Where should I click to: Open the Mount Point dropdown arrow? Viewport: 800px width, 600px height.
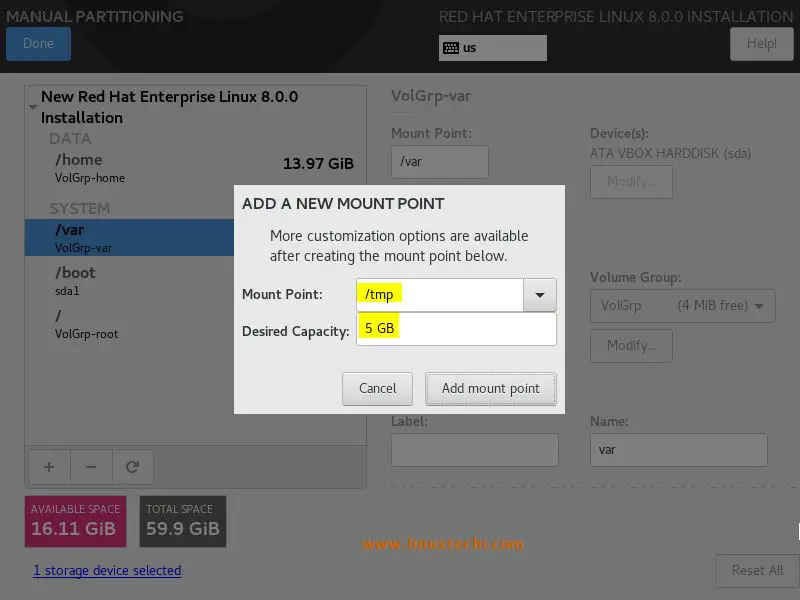pyautogui.click(x=539, y=295)
